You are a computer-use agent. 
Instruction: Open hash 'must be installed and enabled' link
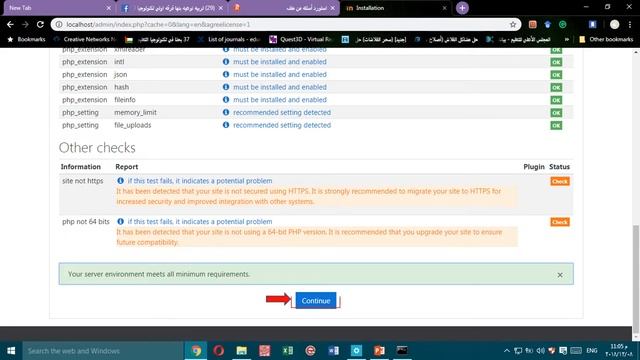pyautogui.click(x=280, y=87)
